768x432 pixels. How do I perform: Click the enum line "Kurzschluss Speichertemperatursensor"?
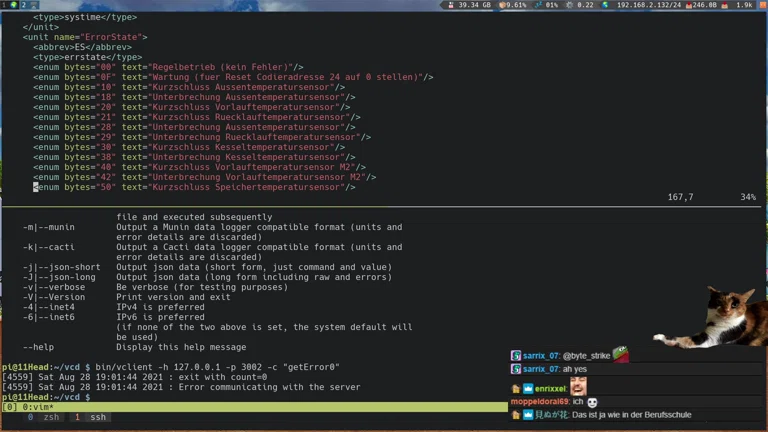pos(200,187)
